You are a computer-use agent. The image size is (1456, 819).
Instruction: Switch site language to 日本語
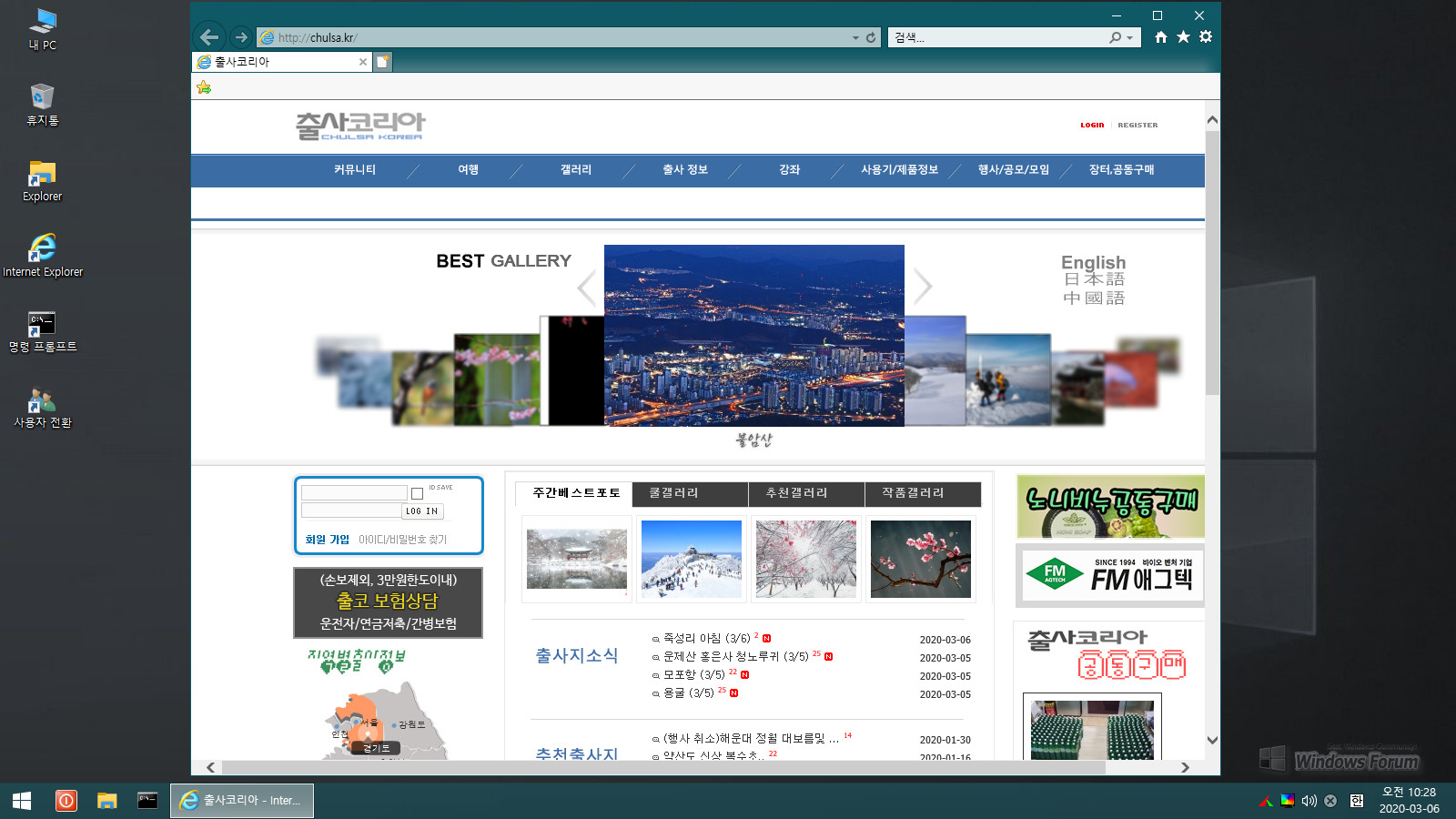tap(1094, 279)
